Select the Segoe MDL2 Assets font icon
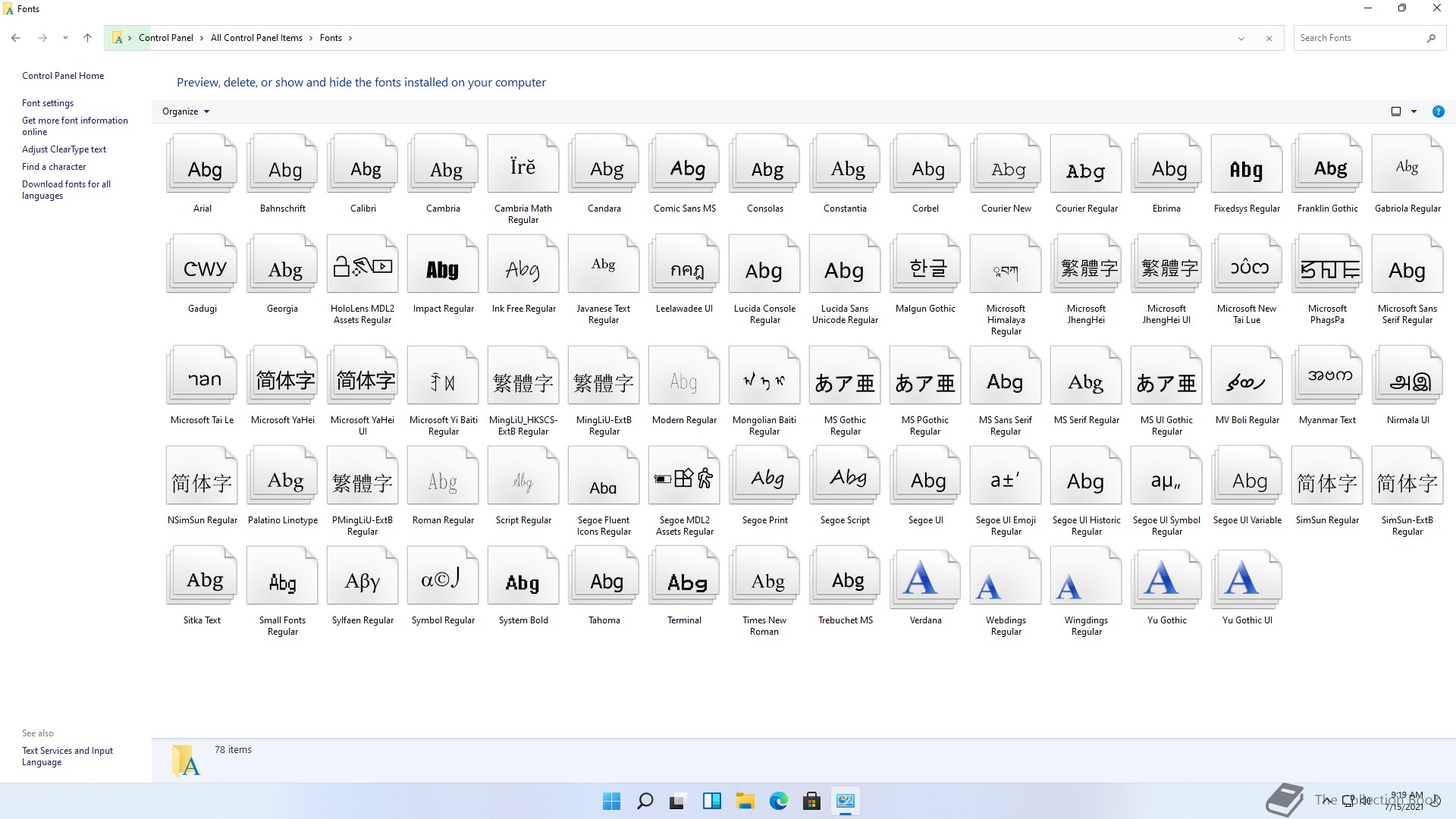This screenshot has width=1456, height=819. (x=684, y=475)
